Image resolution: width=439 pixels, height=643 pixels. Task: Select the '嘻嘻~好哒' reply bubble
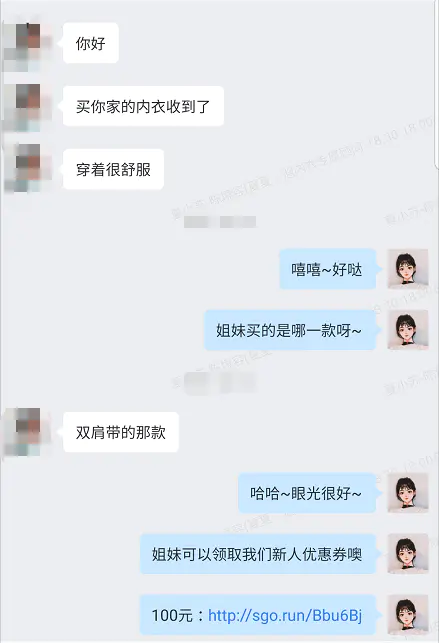pyautogui.click(x=328, y=269)
